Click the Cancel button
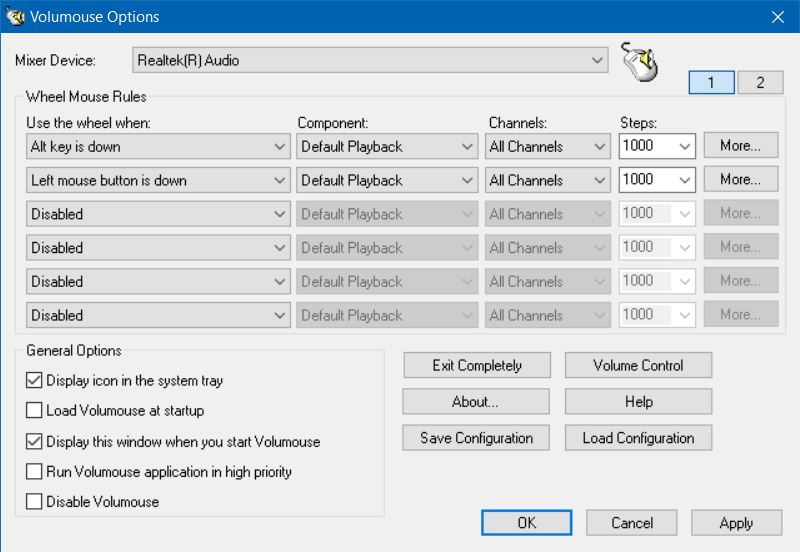The image size is (800, 552). click(x=632, y=522)
